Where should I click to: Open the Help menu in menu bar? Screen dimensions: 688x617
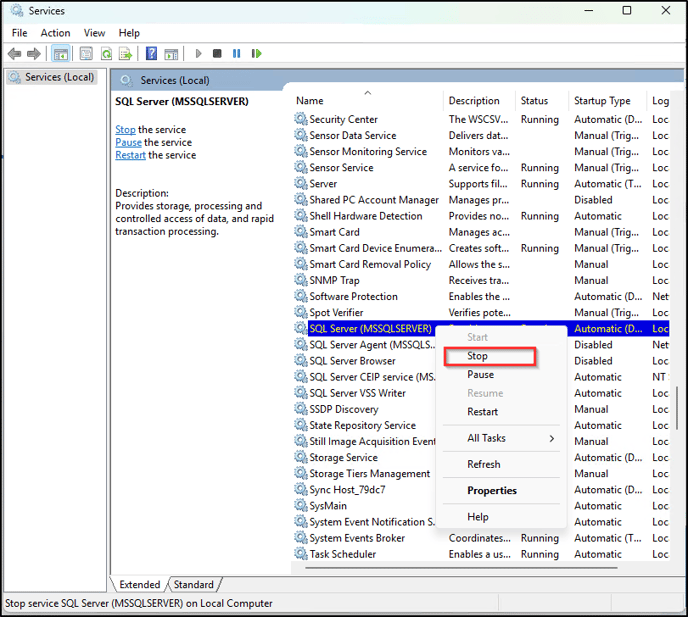(129, 33)
